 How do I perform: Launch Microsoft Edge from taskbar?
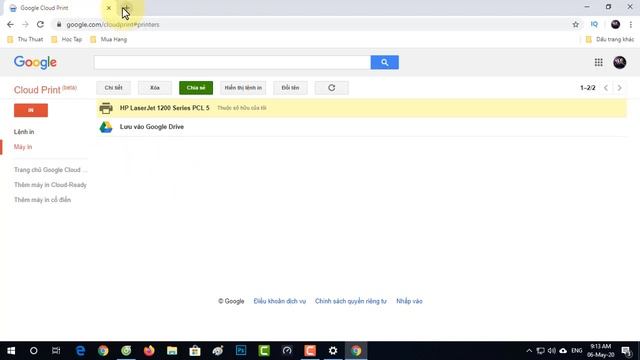click(x=80, y=351)
